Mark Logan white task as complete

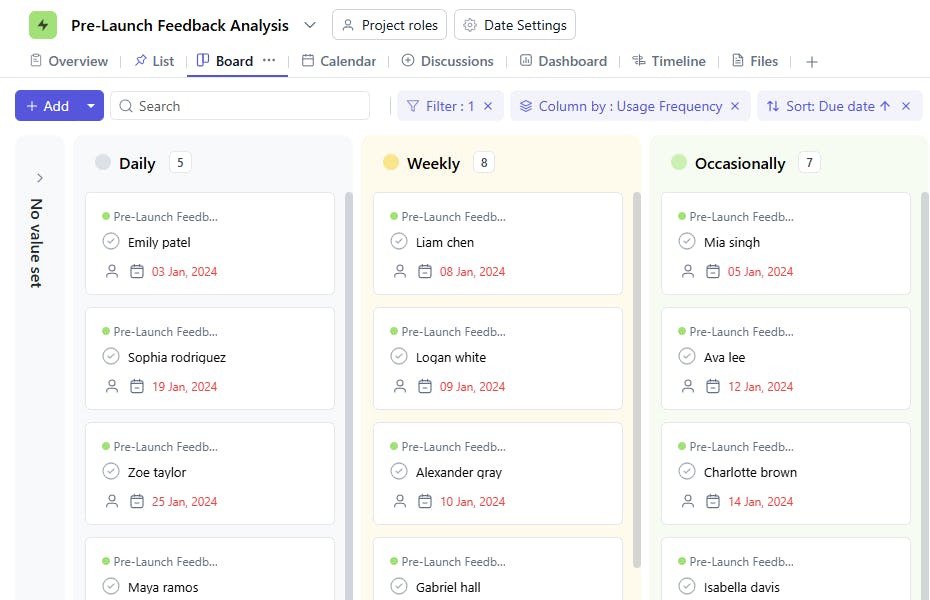point(399,357)
